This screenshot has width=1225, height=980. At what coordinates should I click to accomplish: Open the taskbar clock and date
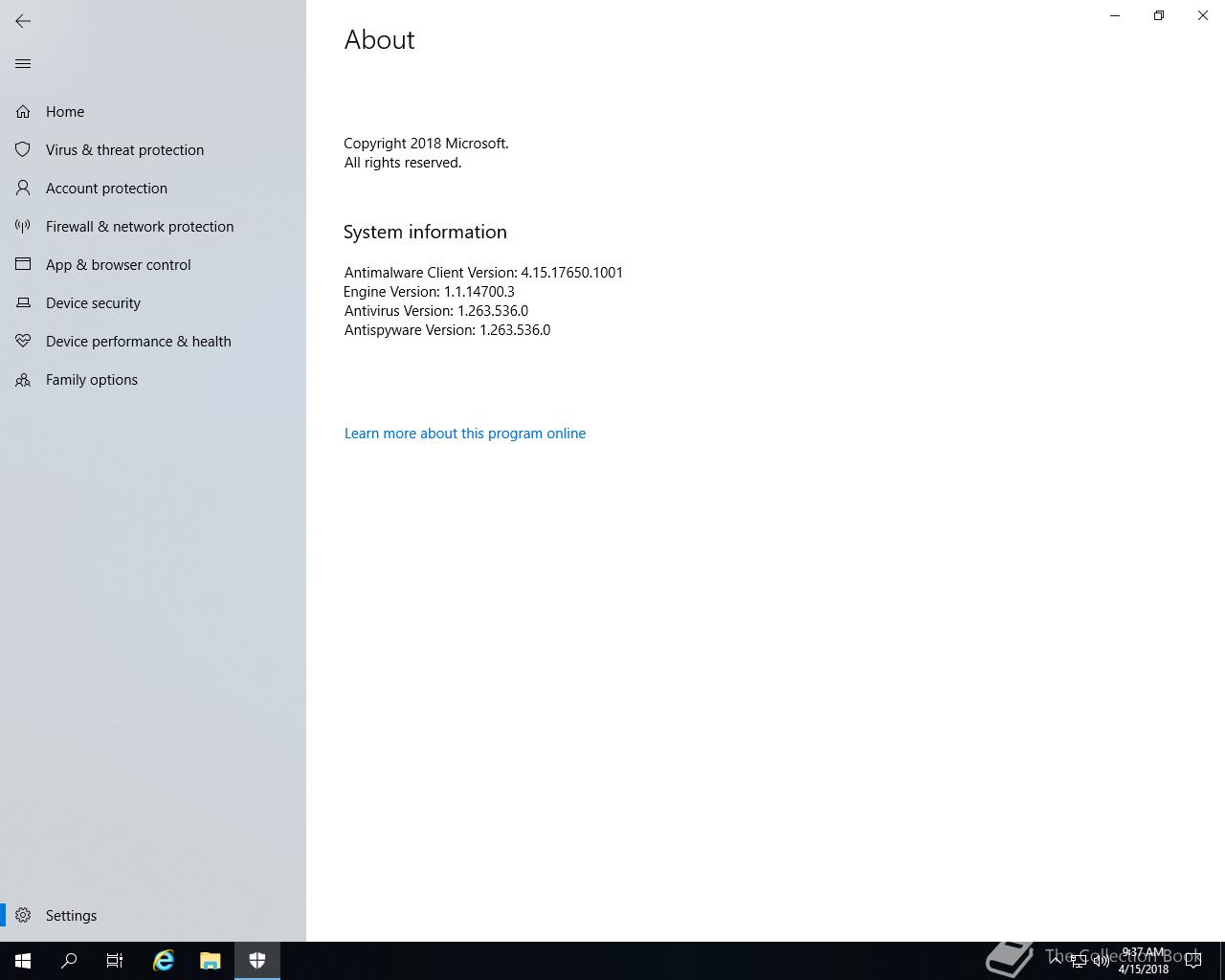click(x=1144, y=961)
